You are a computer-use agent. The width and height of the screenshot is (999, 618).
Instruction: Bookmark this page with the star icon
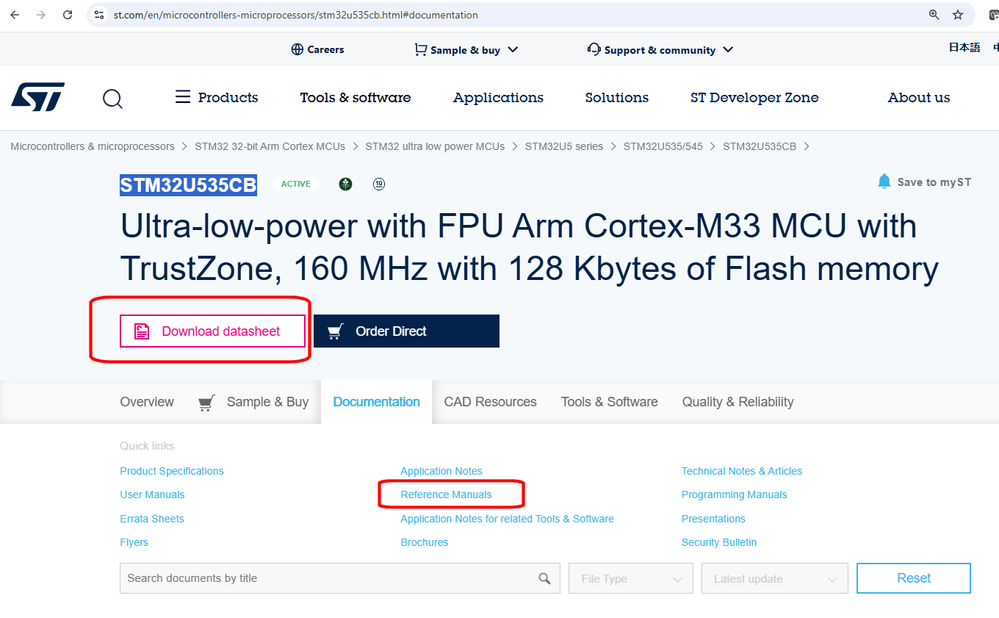click(958, 15)
